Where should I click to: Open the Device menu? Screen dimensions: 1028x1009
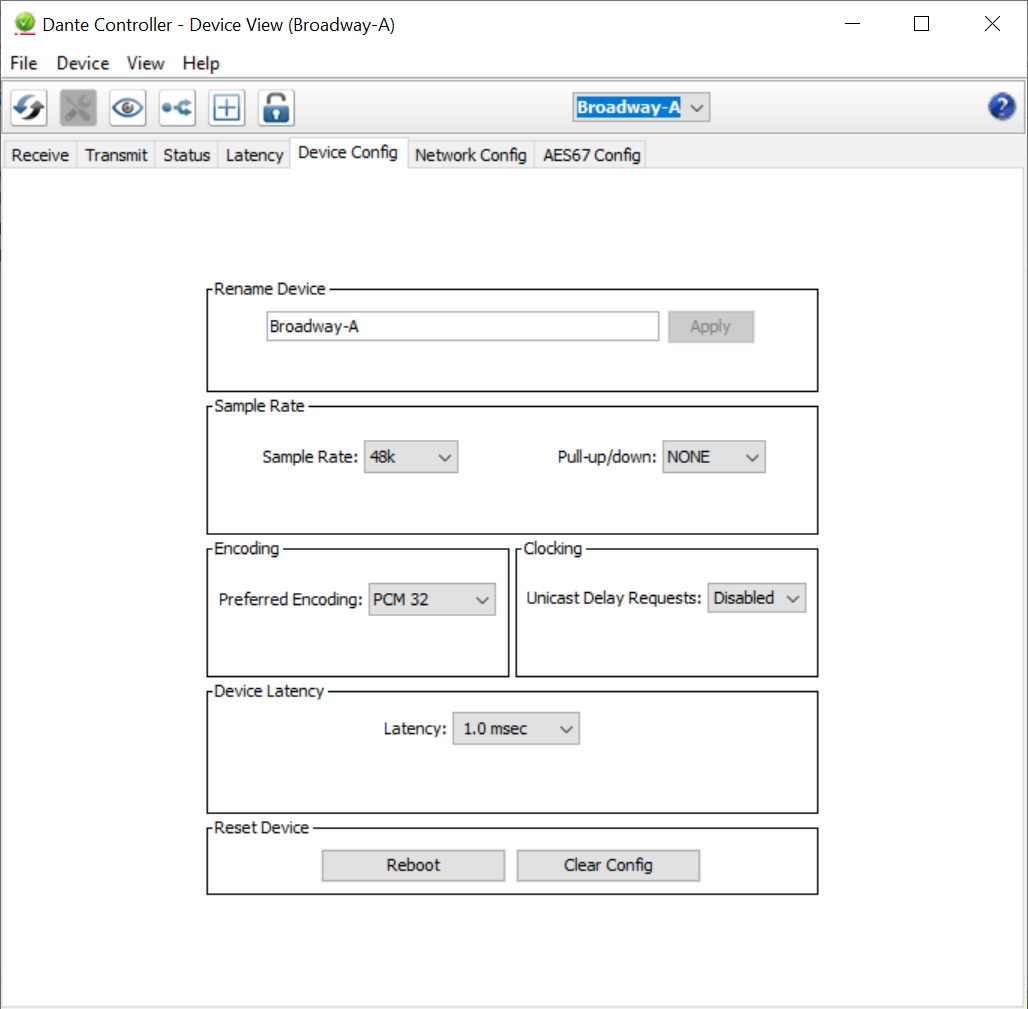[83, 64]
